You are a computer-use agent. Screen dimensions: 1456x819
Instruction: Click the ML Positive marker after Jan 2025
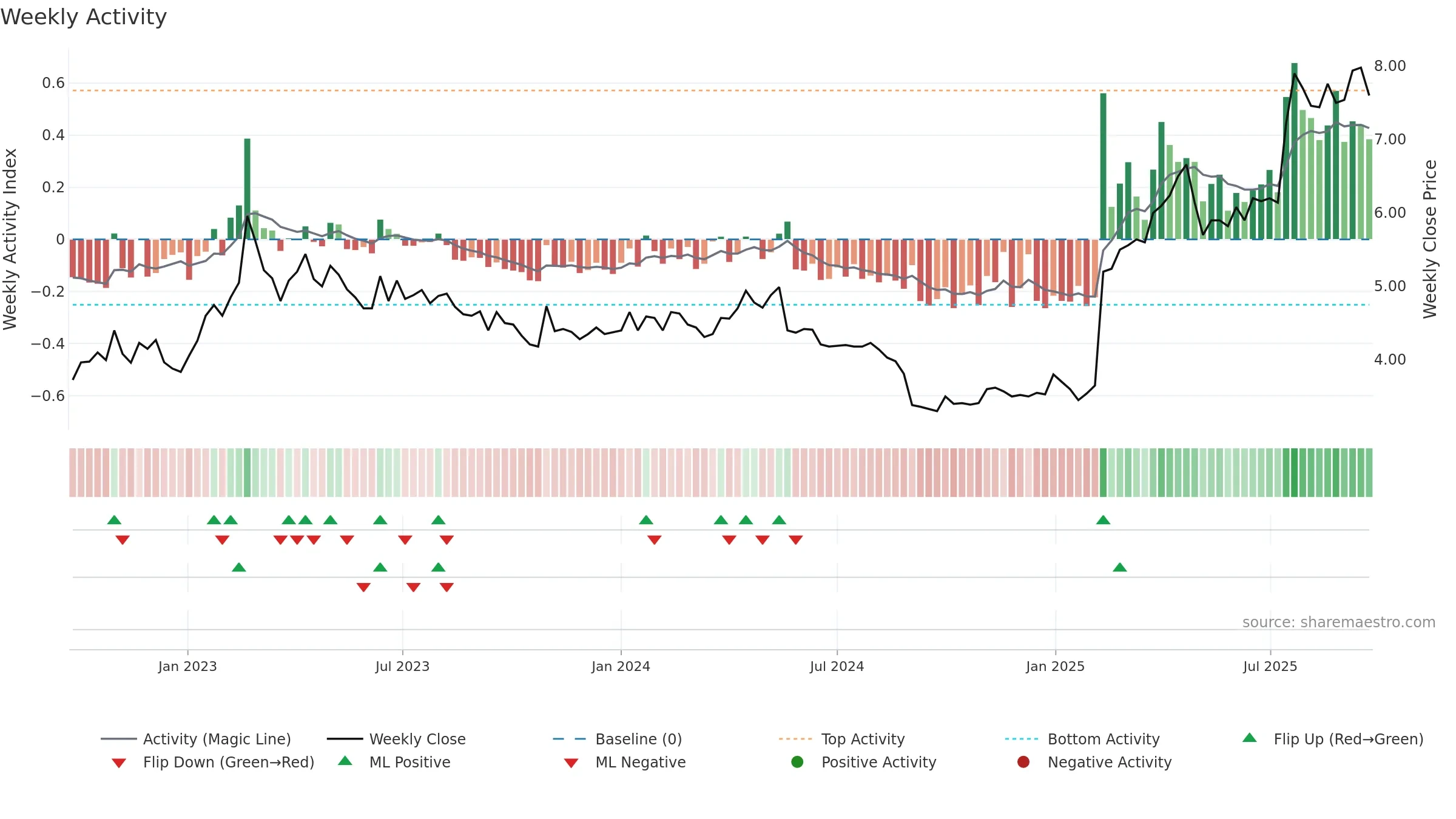[1120, 567]
